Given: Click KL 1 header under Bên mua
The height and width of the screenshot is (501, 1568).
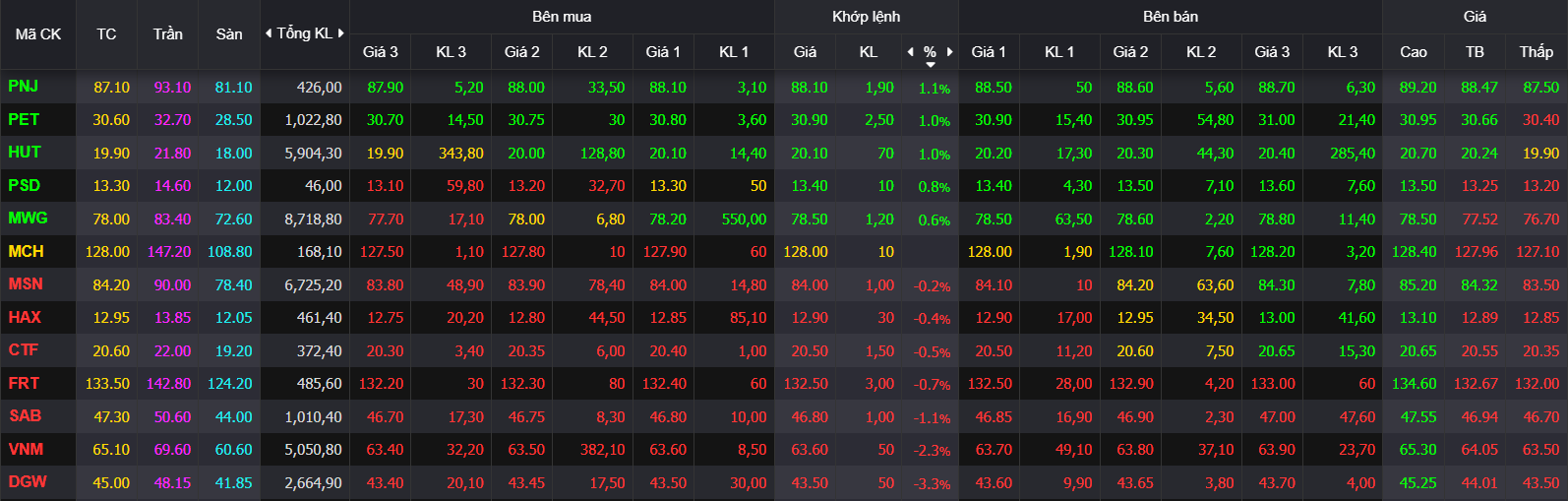Looking at the screenshot, I should (x=734, y=52).
